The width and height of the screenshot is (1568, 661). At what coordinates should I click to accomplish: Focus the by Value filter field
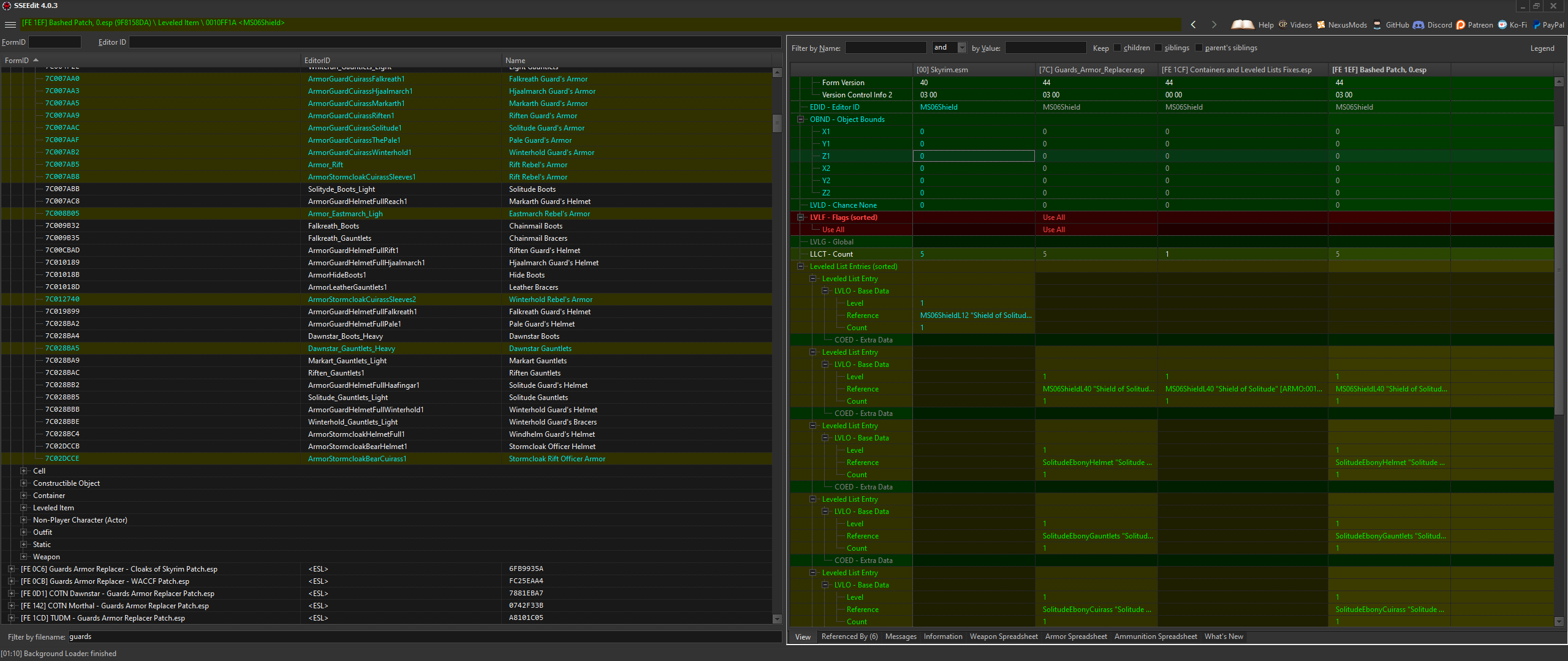pos(1045,48)
